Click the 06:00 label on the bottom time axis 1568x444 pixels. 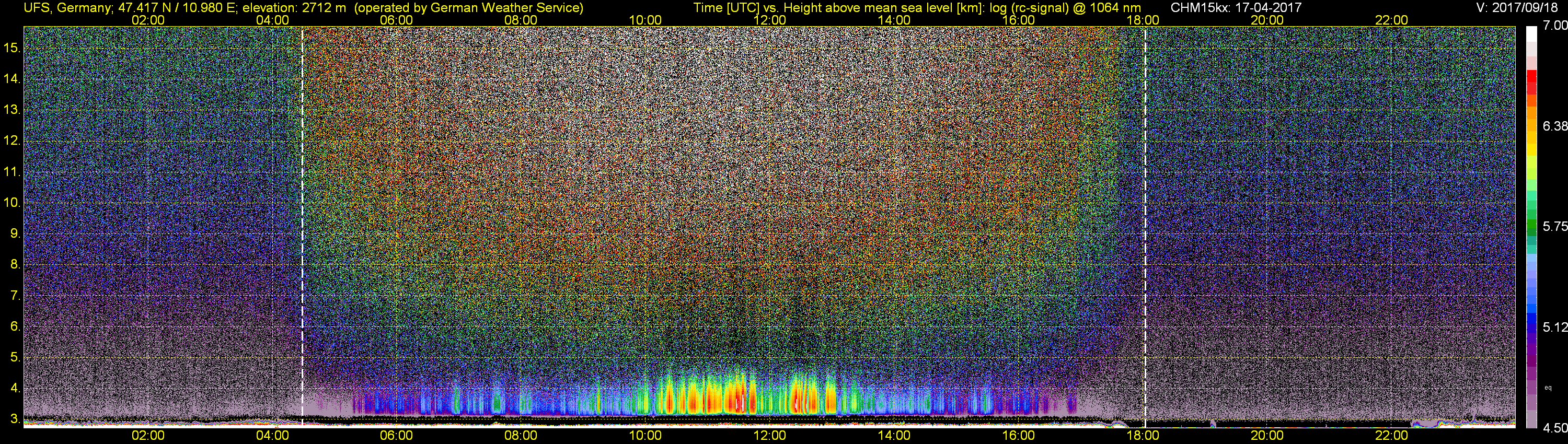[x=397, y=436]
